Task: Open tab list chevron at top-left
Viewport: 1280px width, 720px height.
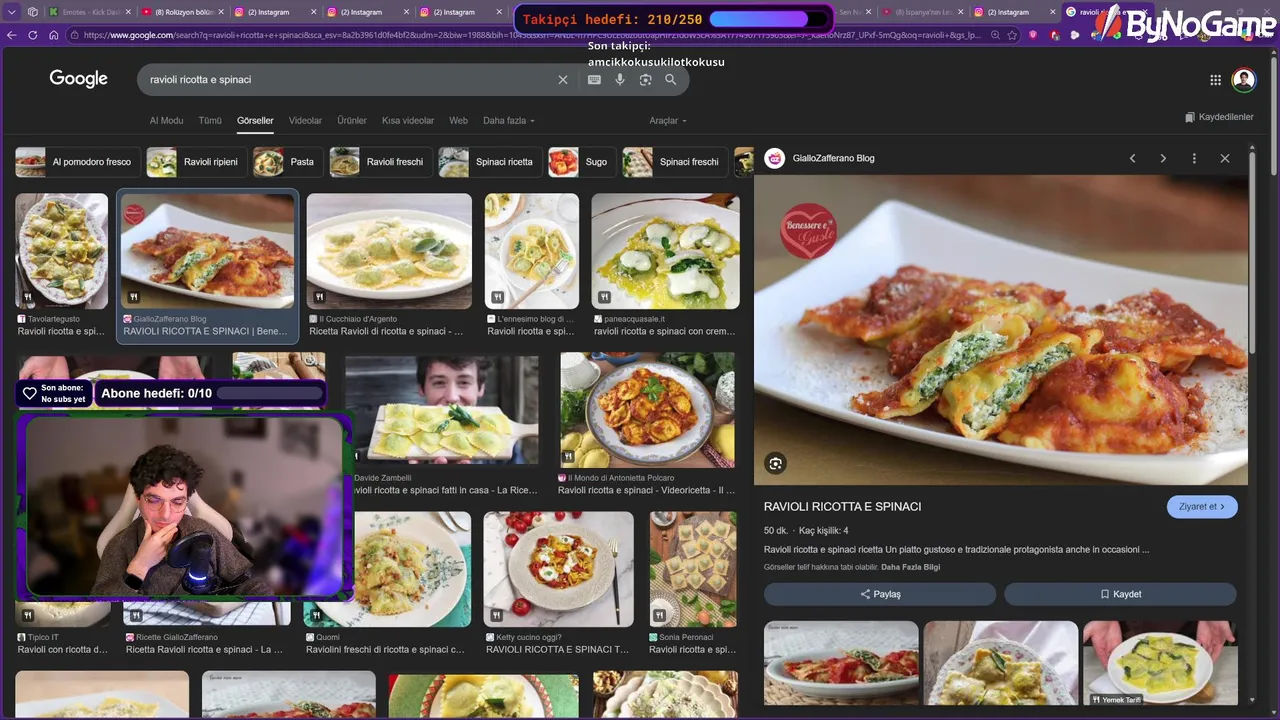Action: coord(13,12)
